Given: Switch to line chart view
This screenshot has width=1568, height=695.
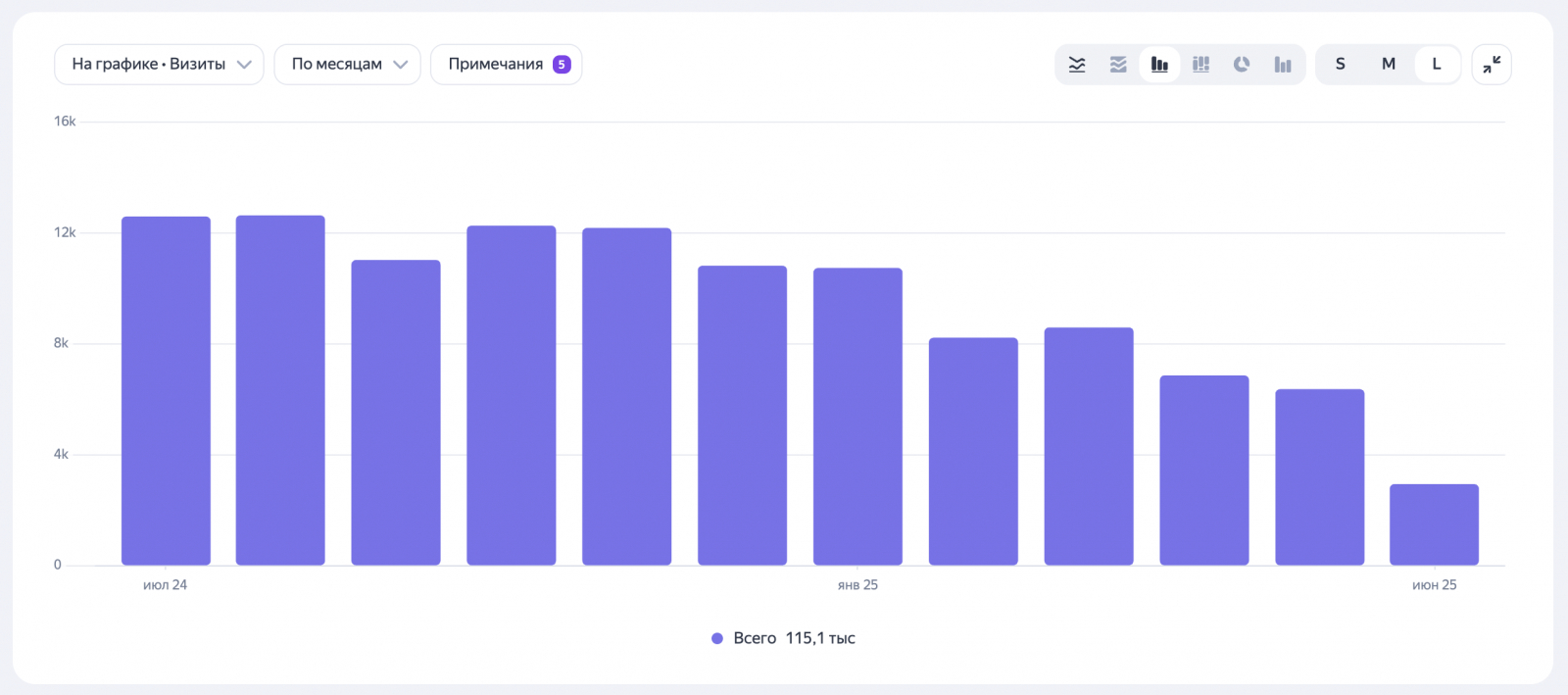Looking at the screenshot, I should click(1077, 65).
